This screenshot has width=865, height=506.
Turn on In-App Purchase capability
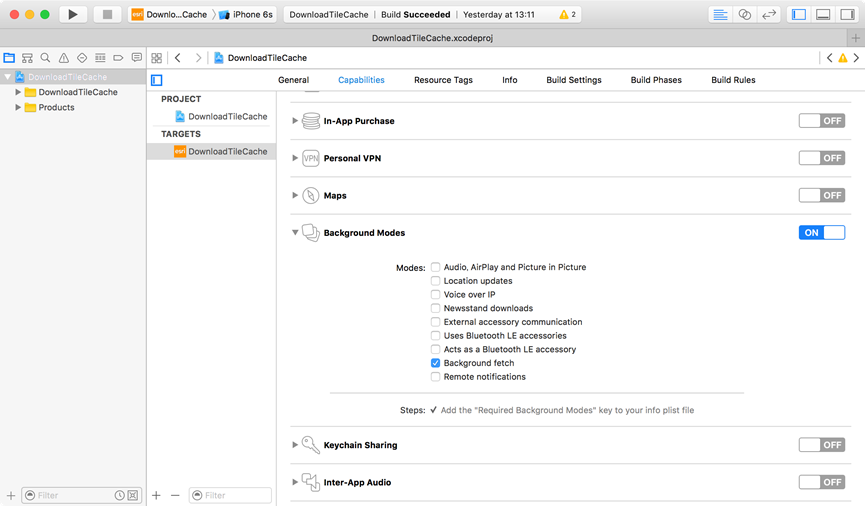(x=821, y=121)
